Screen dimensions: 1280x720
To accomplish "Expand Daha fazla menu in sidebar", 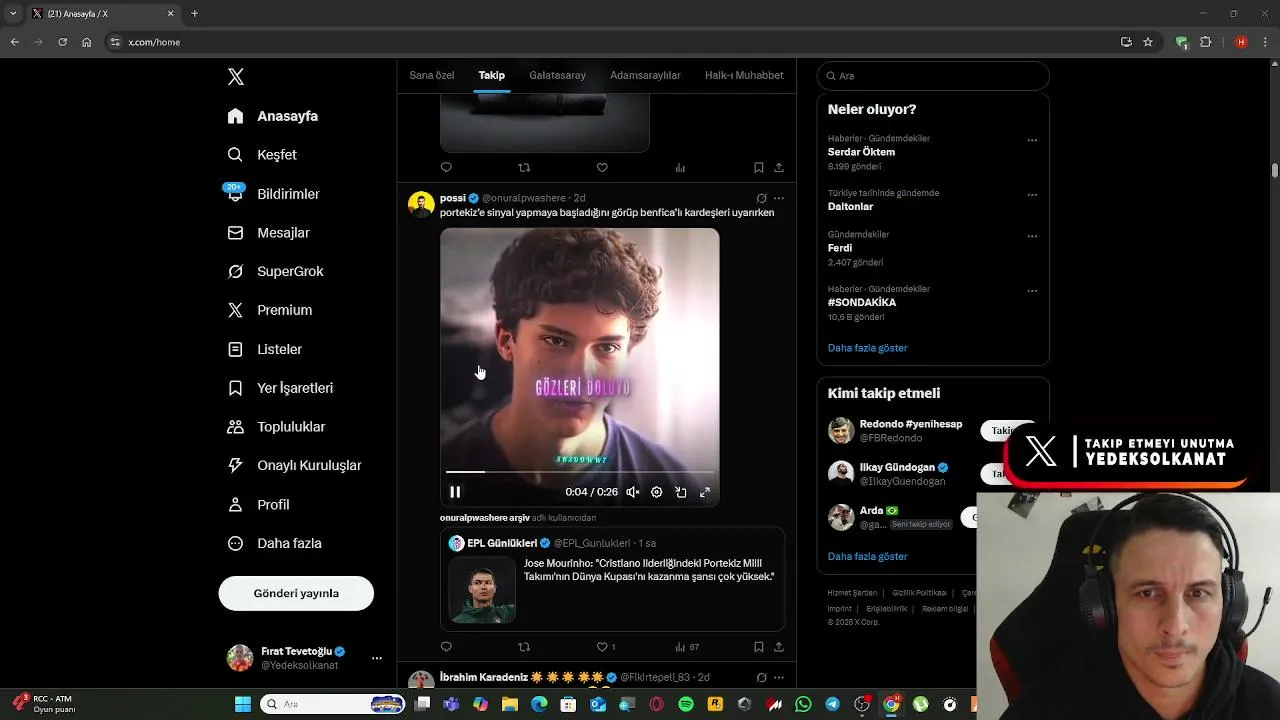I will point(274,543).
